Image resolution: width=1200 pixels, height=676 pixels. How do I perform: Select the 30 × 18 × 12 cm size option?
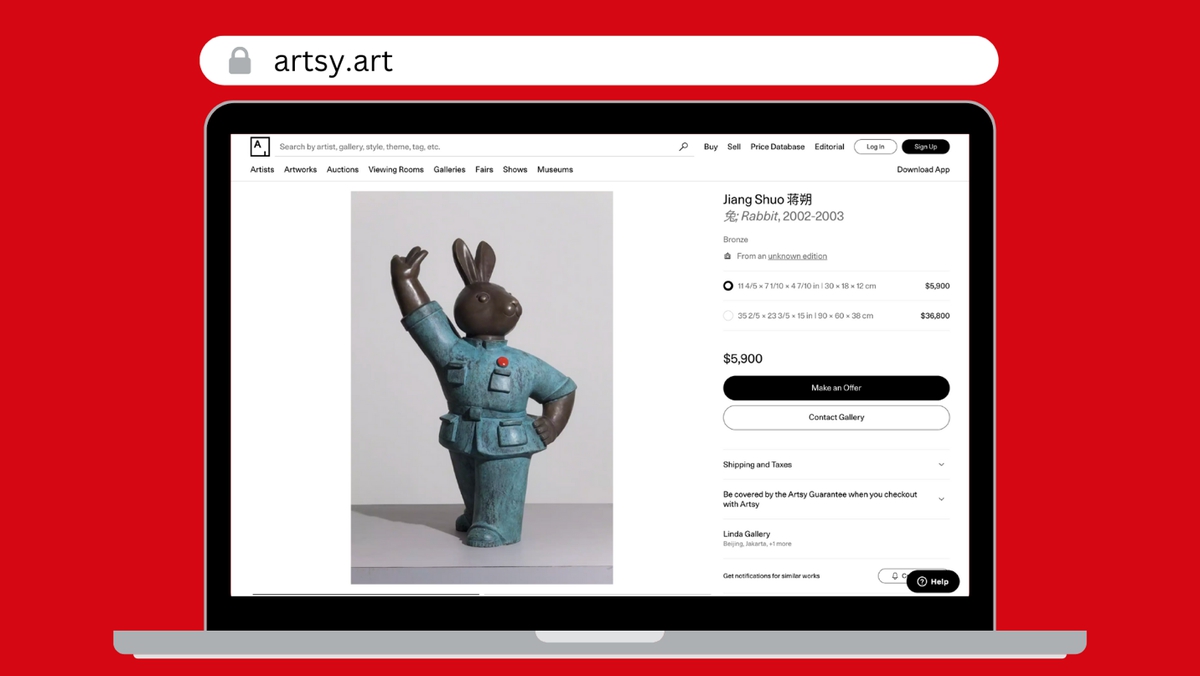coord(728,286)
